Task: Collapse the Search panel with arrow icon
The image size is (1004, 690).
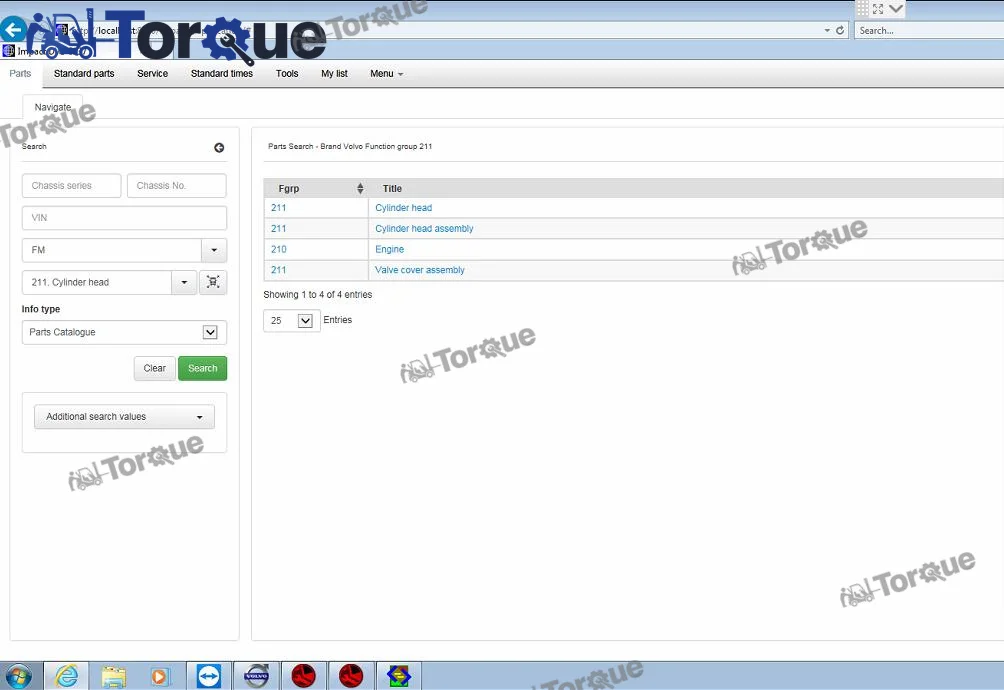Action: click(x=219, y=148)
